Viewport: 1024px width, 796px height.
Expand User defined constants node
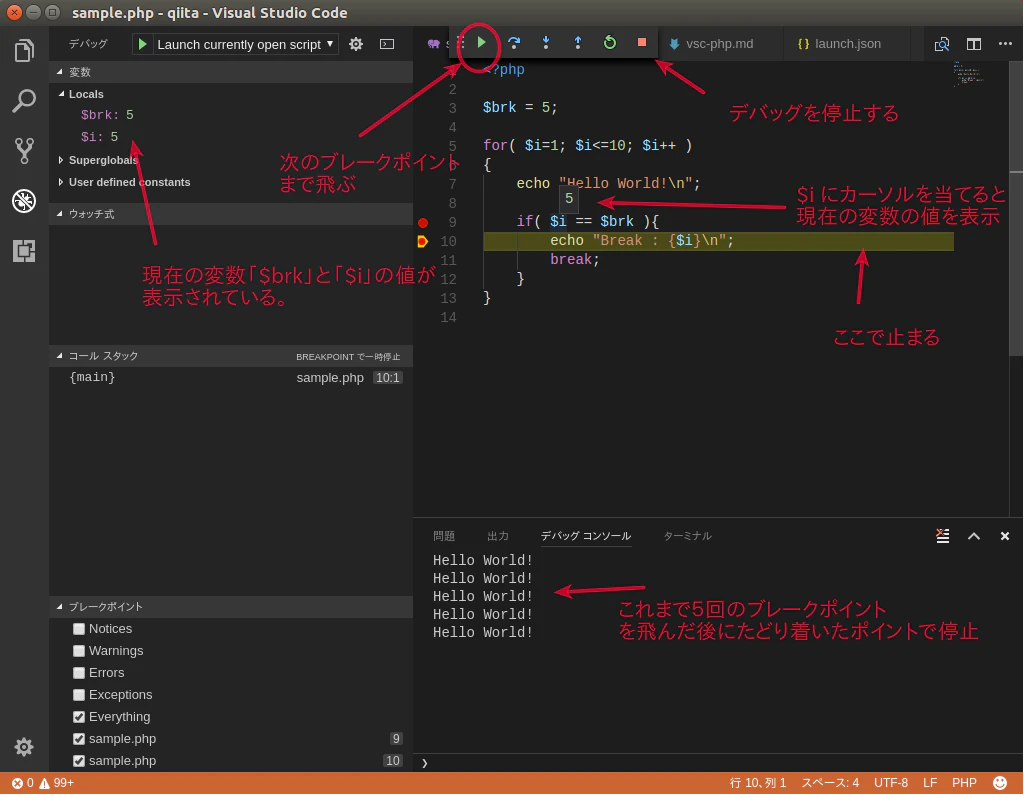[61, 182]
